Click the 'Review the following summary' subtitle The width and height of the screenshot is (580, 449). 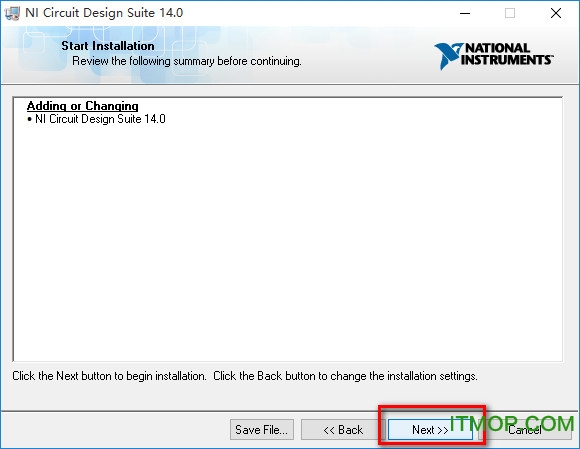[x=187, y=61]
